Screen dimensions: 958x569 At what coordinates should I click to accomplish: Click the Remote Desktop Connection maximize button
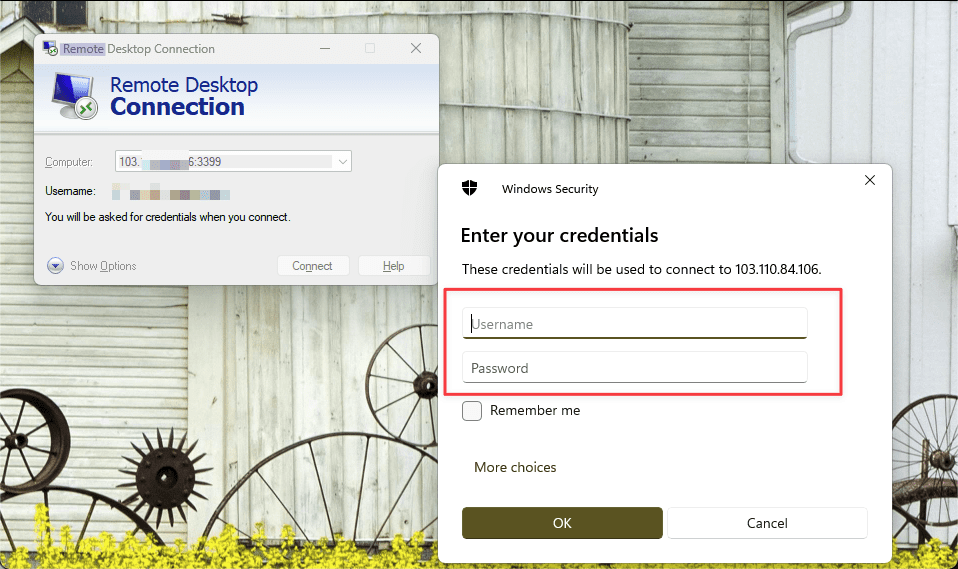pyautogui.click(x=370, y=48)
